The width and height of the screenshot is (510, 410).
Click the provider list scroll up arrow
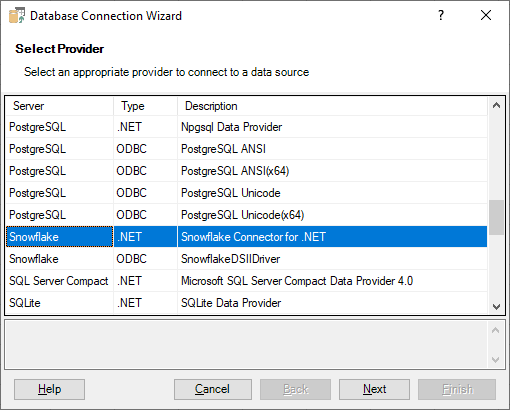[496, 106]
